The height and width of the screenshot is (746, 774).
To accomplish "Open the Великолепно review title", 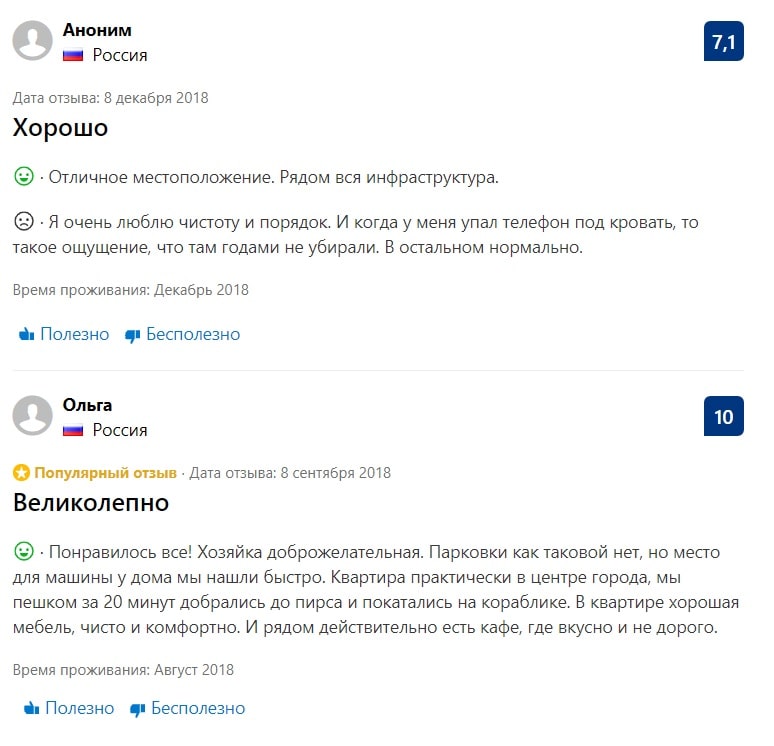I will [x=91, y=502].
